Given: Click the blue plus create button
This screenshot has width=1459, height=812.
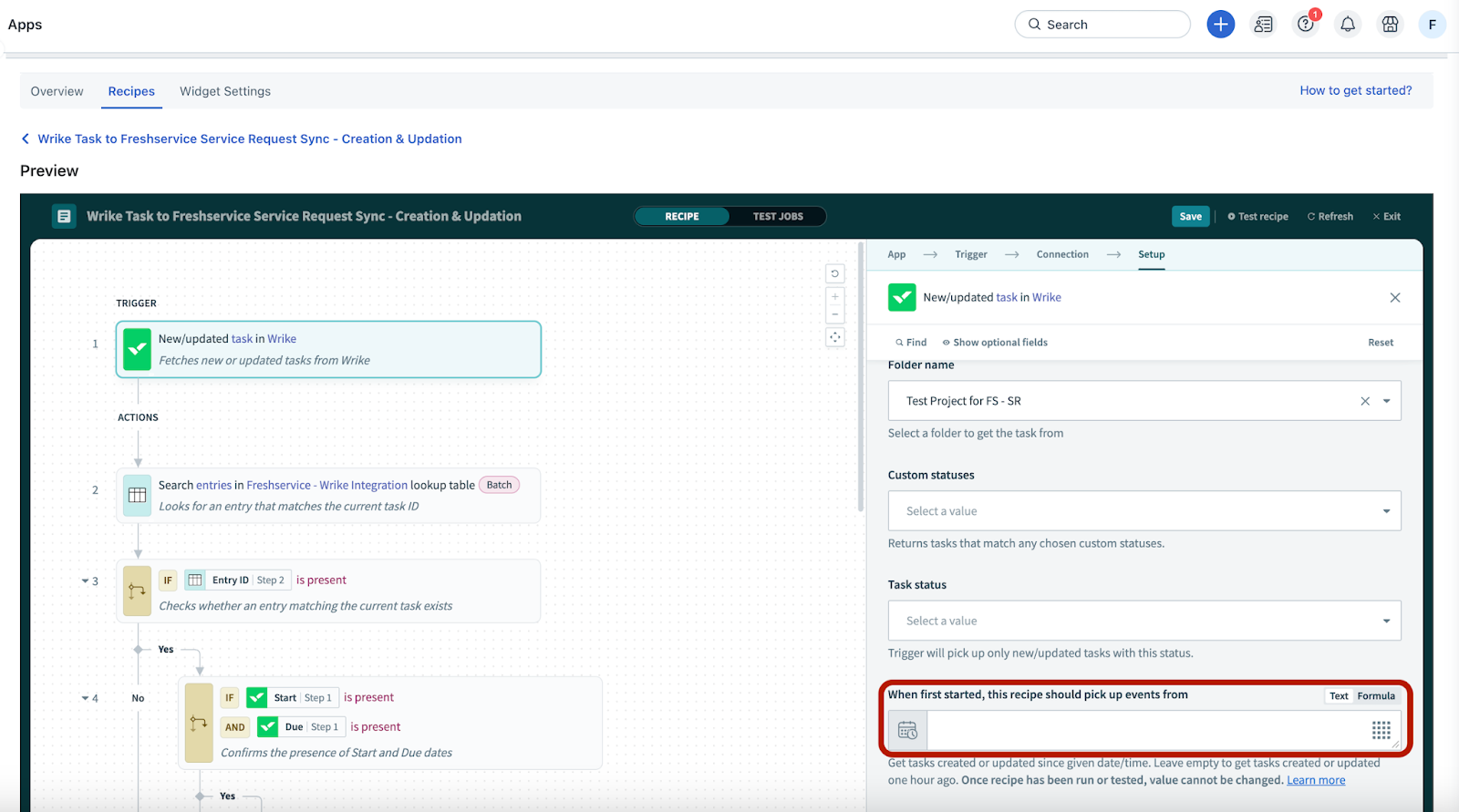Looking at the screenshot, I should [1220, 25].
